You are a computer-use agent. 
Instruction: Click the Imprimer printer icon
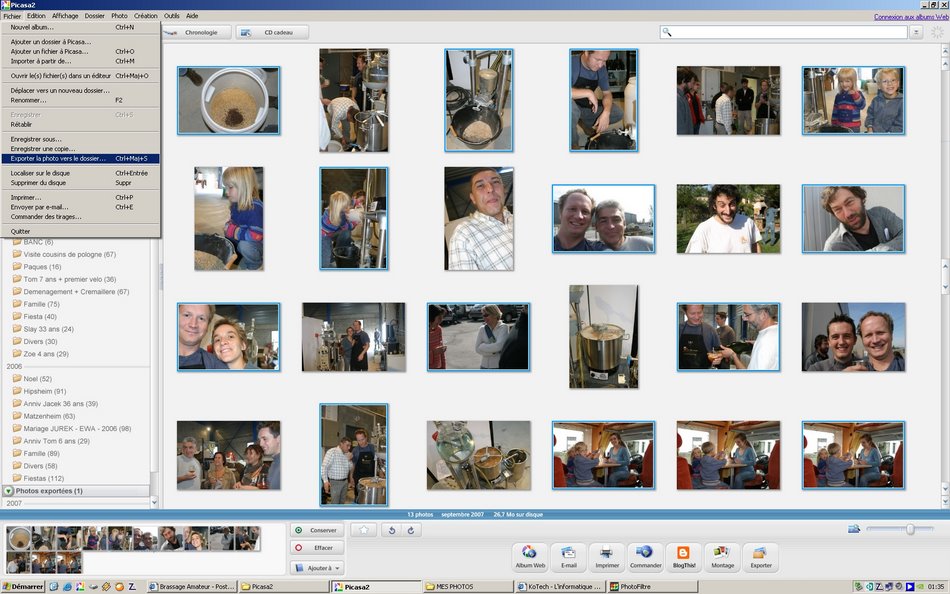tap(606, 556)
